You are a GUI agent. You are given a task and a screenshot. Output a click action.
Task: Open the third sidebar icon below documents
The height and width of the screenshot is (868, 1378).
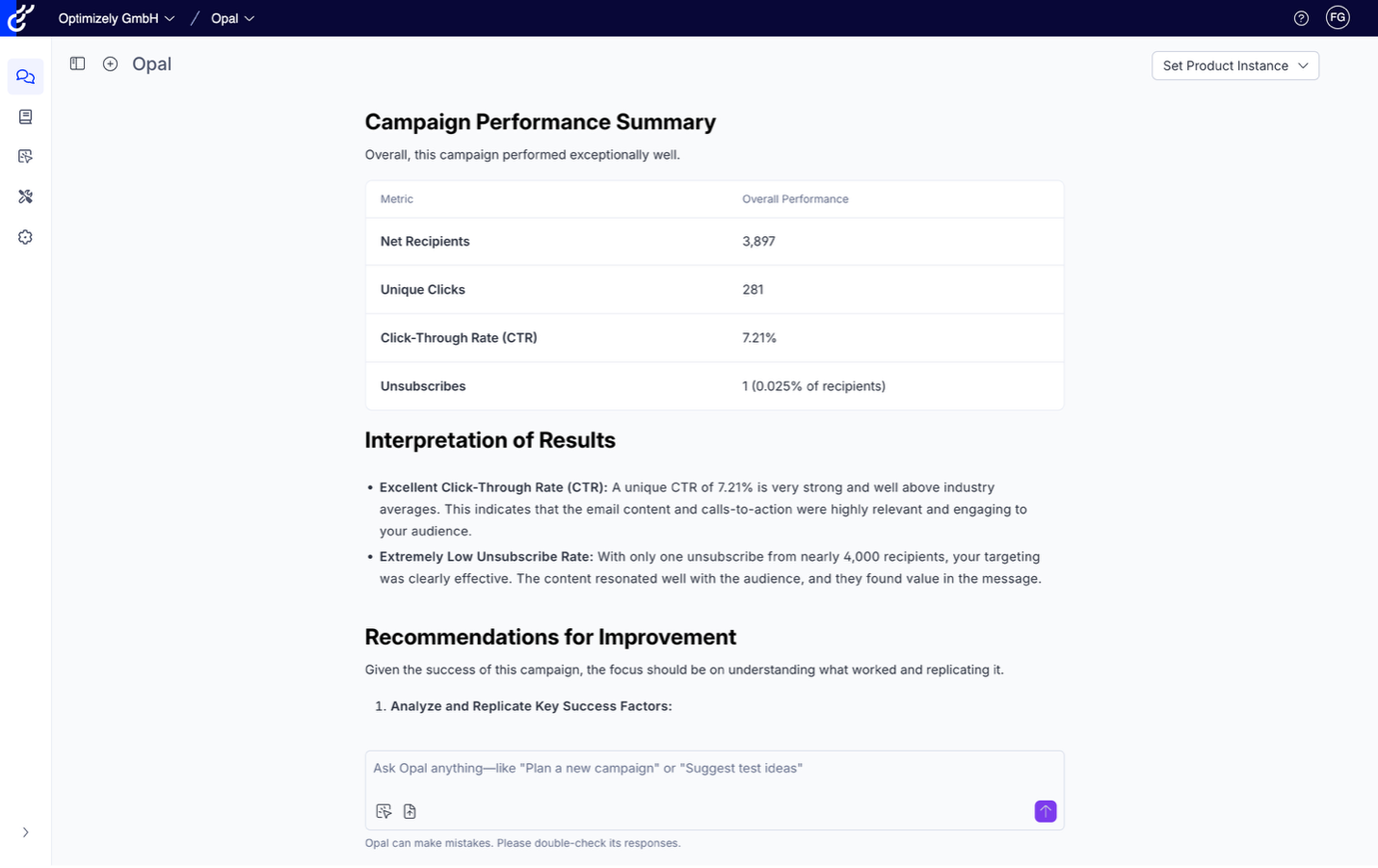coord(26,156)
